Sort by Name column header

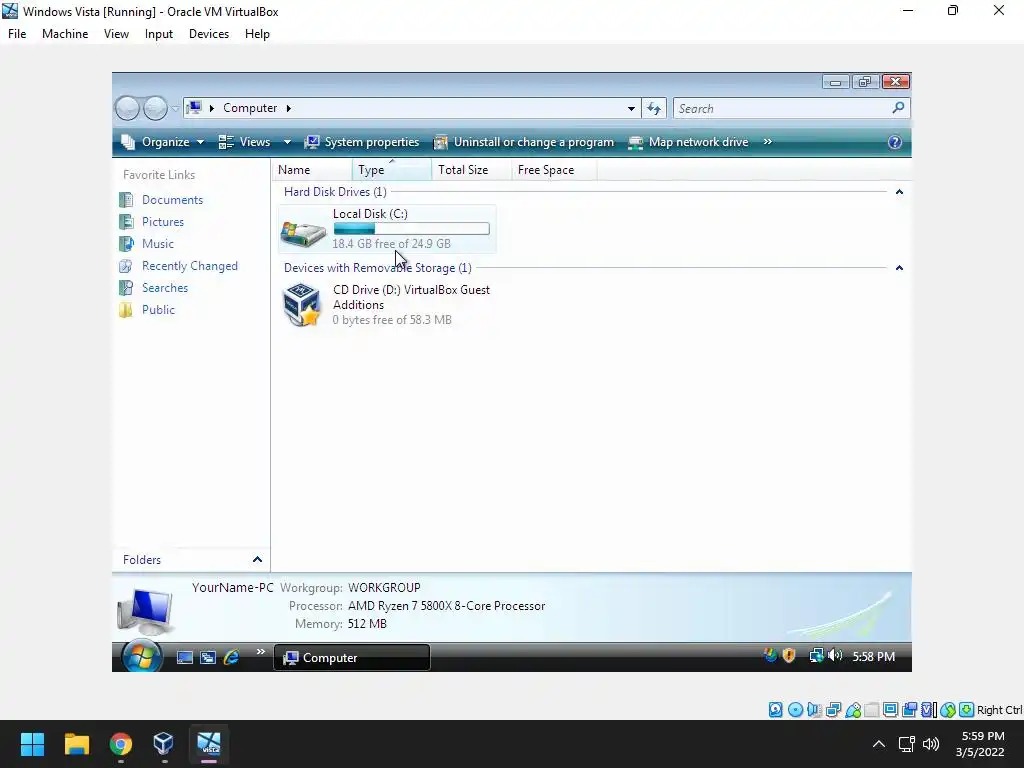312,170
